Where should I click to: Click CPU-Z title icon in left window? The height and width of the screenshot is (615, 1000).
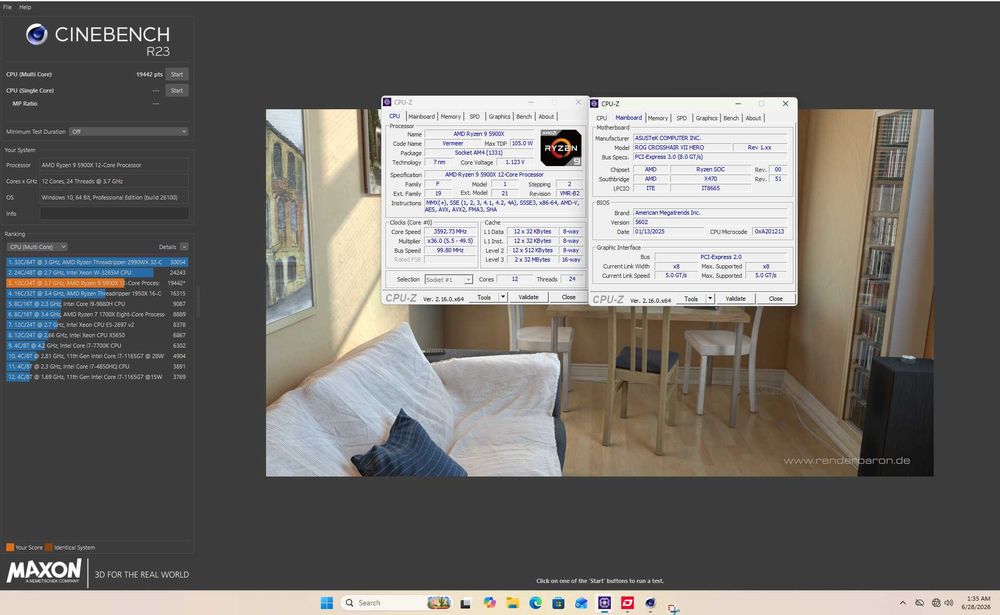[x=386, y=102]
